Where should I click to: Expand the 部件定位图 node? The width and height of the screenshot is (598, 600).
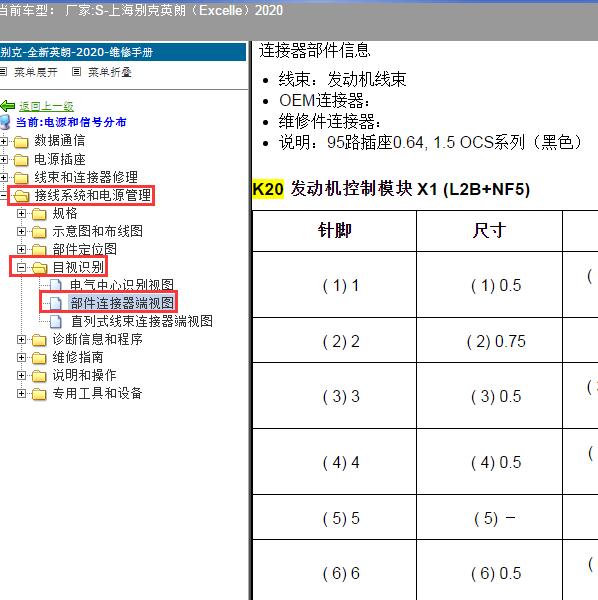(21, 249)
